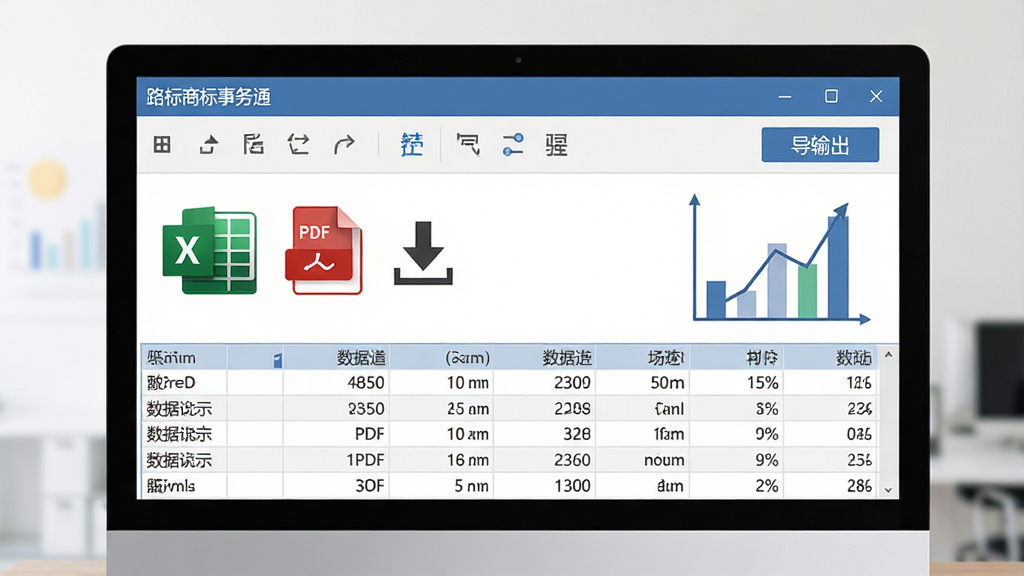
Task: Click the 50m cell
Action: [x=643, y=383]
